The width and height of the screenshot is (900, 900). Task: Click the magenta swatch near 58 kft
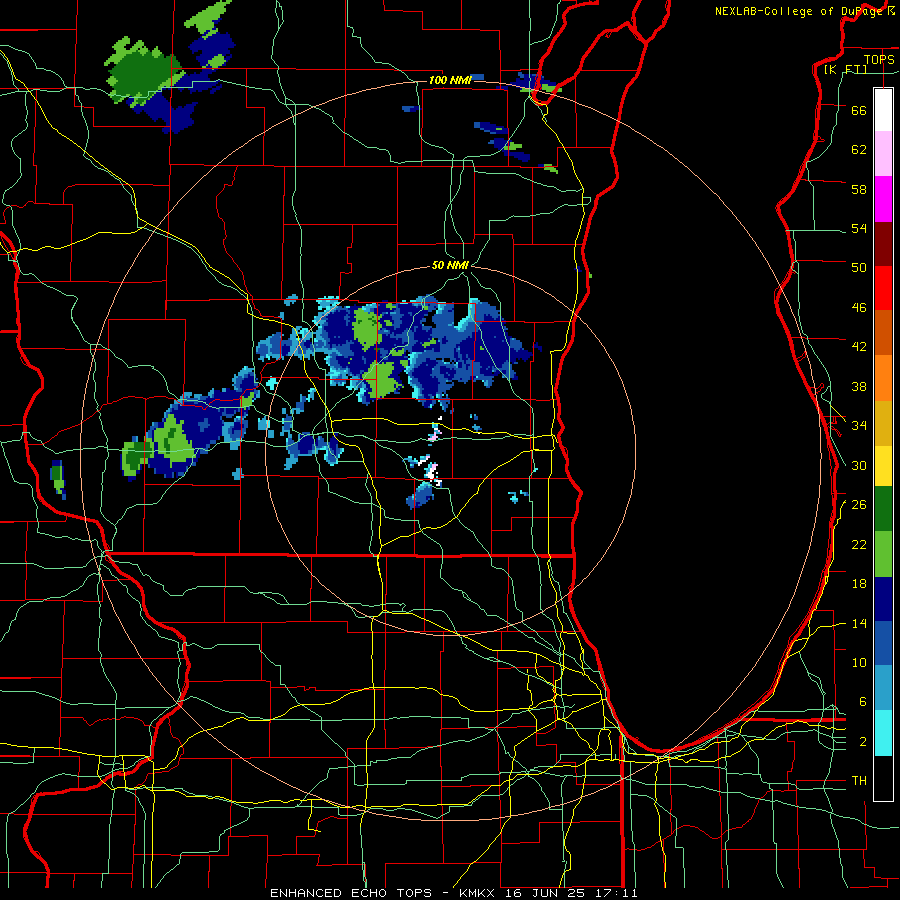click(x=883, y=199)
